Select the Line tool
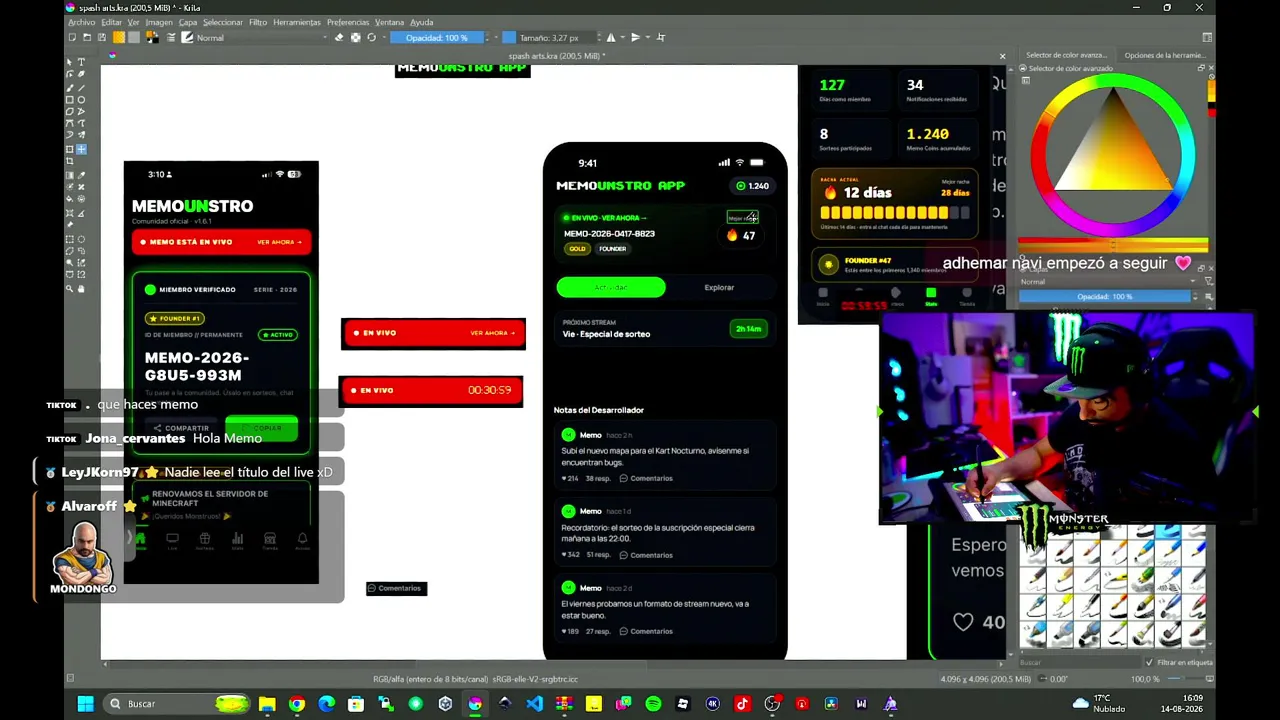Image resolution: width=1280 pixels, height=720 pixels. point(81,87)
